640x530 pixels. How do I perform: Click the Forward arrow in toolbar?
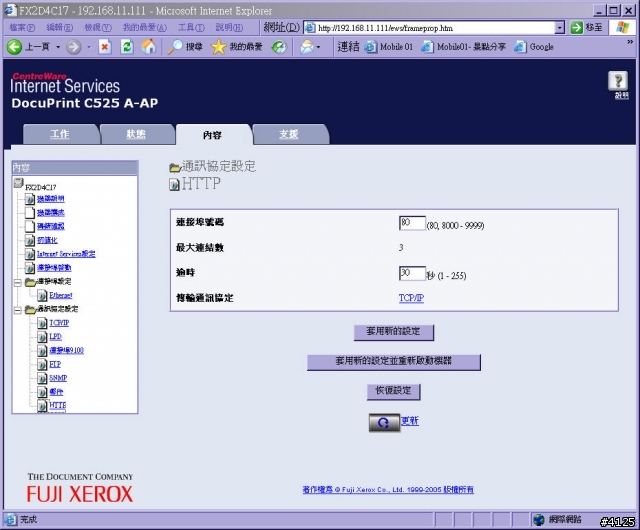[x=73, y=47]
